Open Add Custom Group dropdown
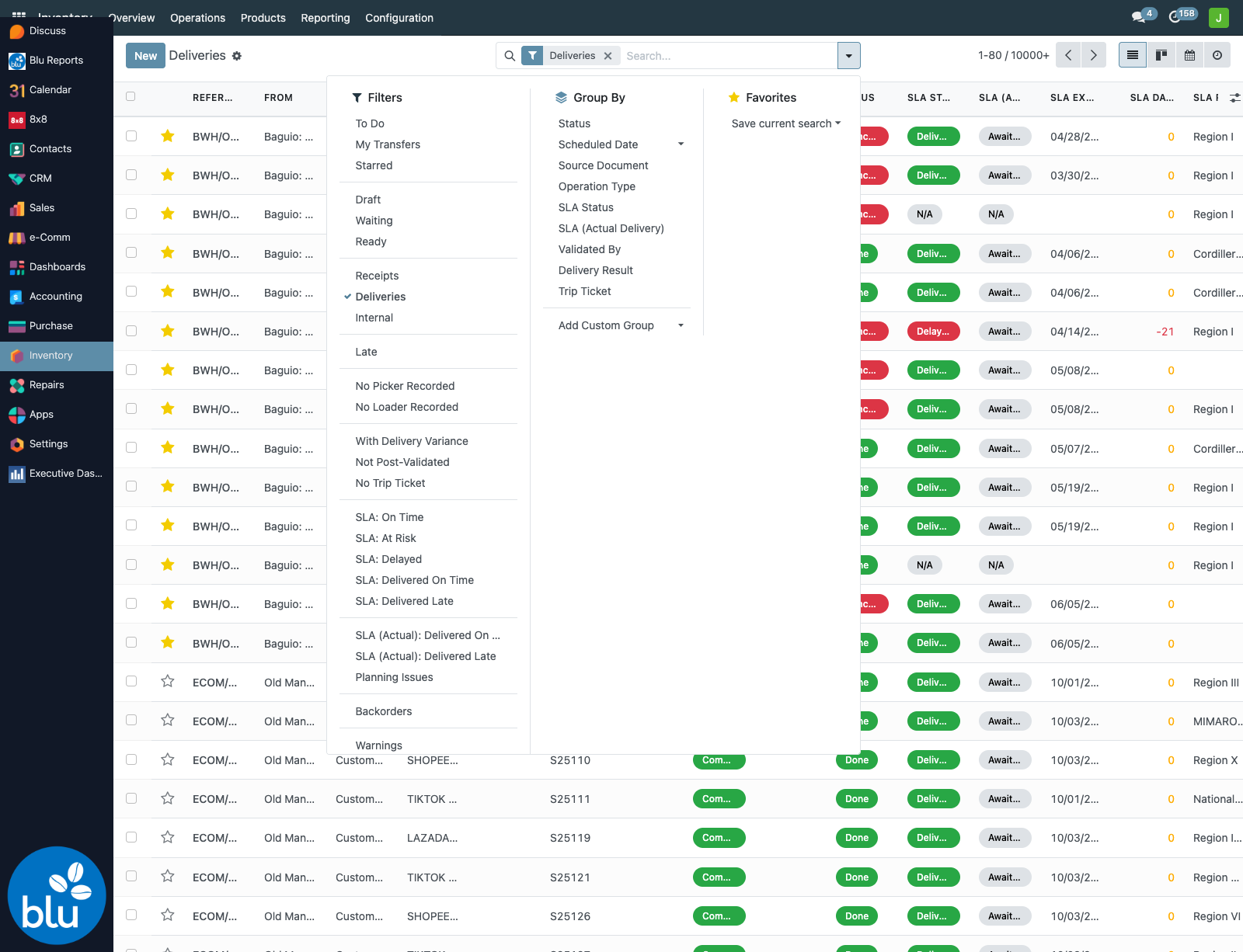Screen dimensions: 1243x952 pos(621,325)
